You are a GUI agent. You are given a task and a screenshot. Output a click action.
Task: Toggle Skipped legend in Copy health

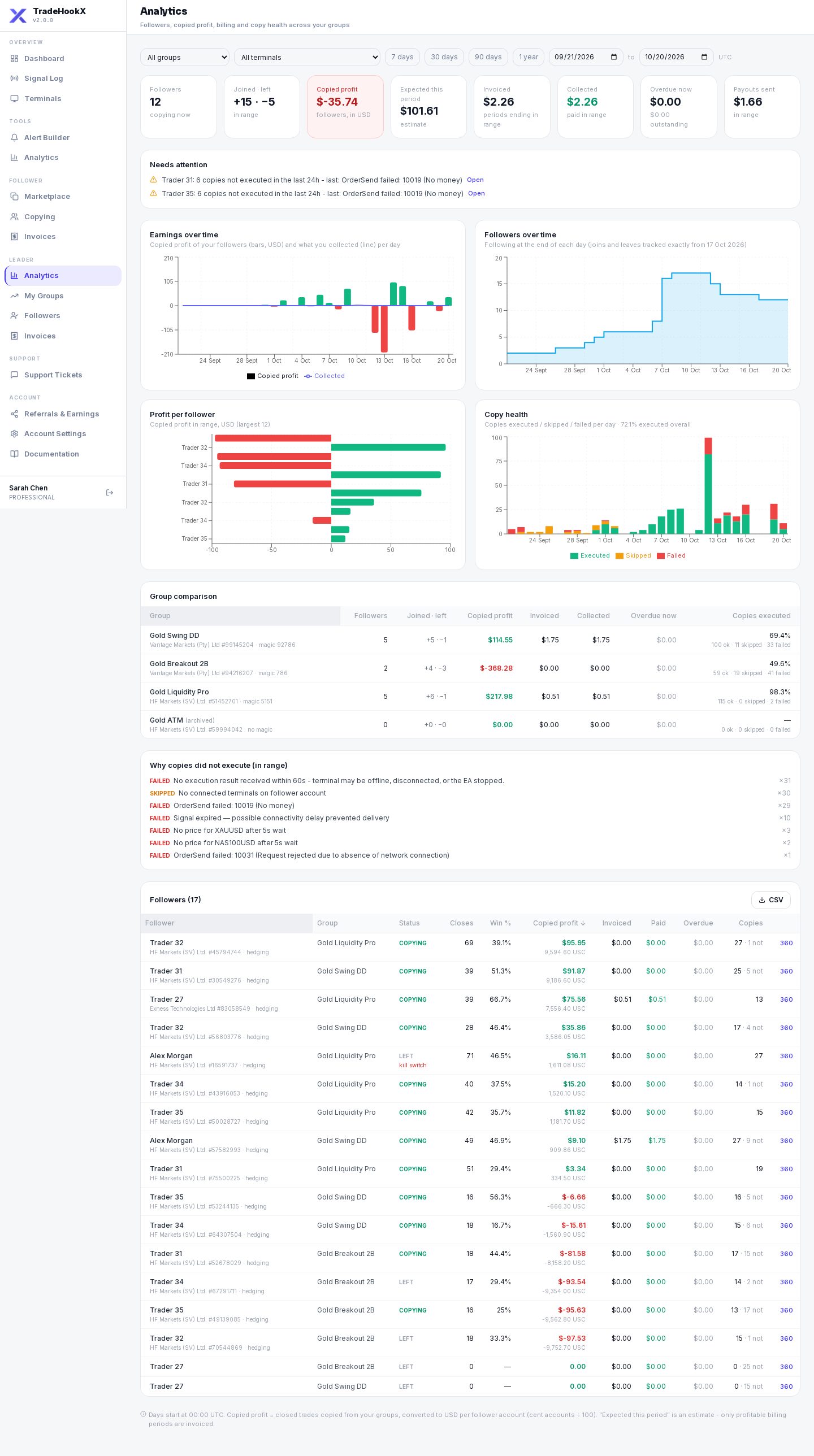point(634,555)
